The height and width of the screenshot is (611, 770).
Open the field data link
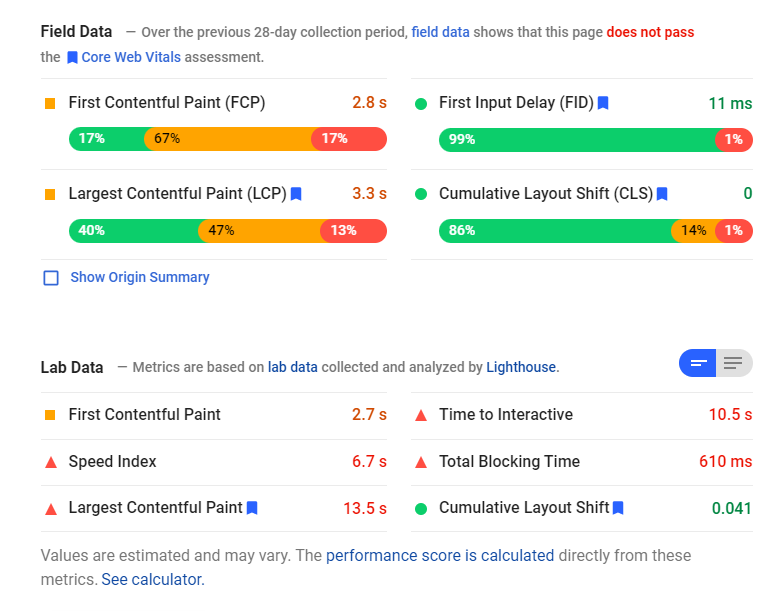point(440,32)
